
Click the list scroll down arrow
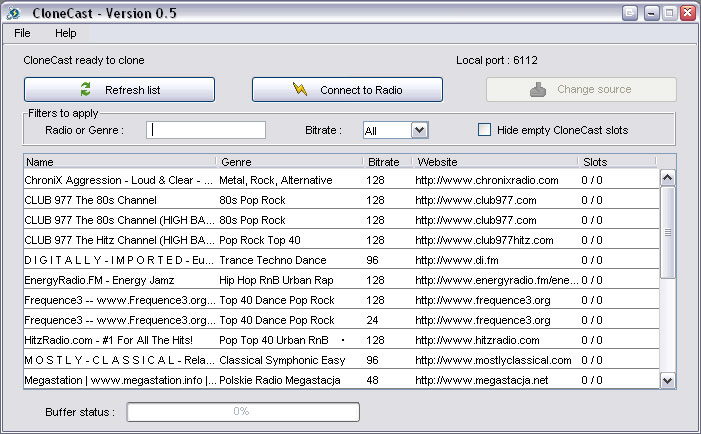[x=667, y=381]
